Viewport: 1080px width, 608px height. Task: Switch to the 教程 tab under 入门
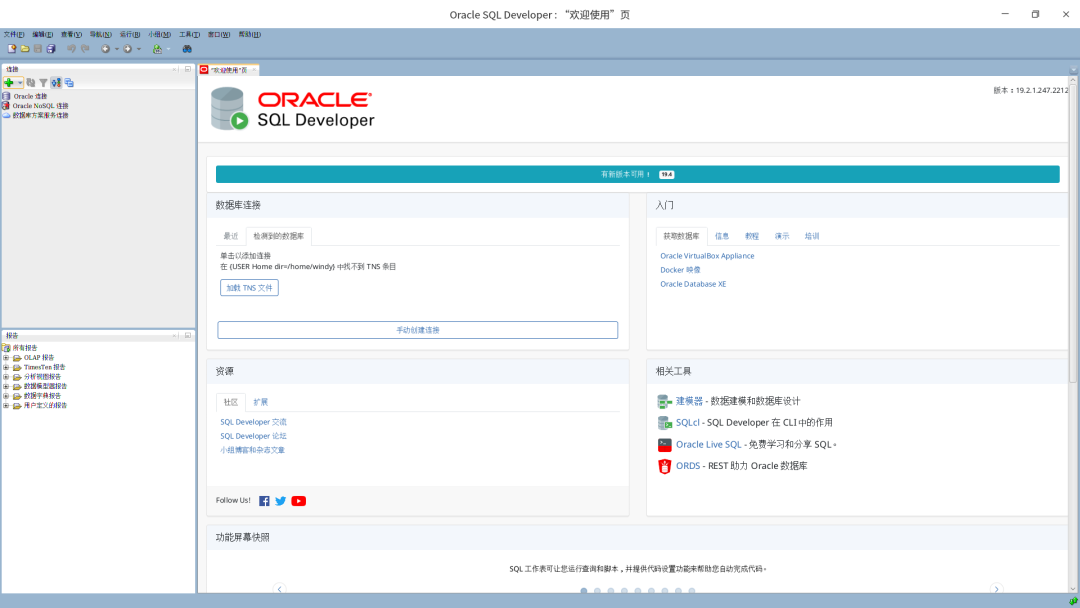[x=751, y=236]
